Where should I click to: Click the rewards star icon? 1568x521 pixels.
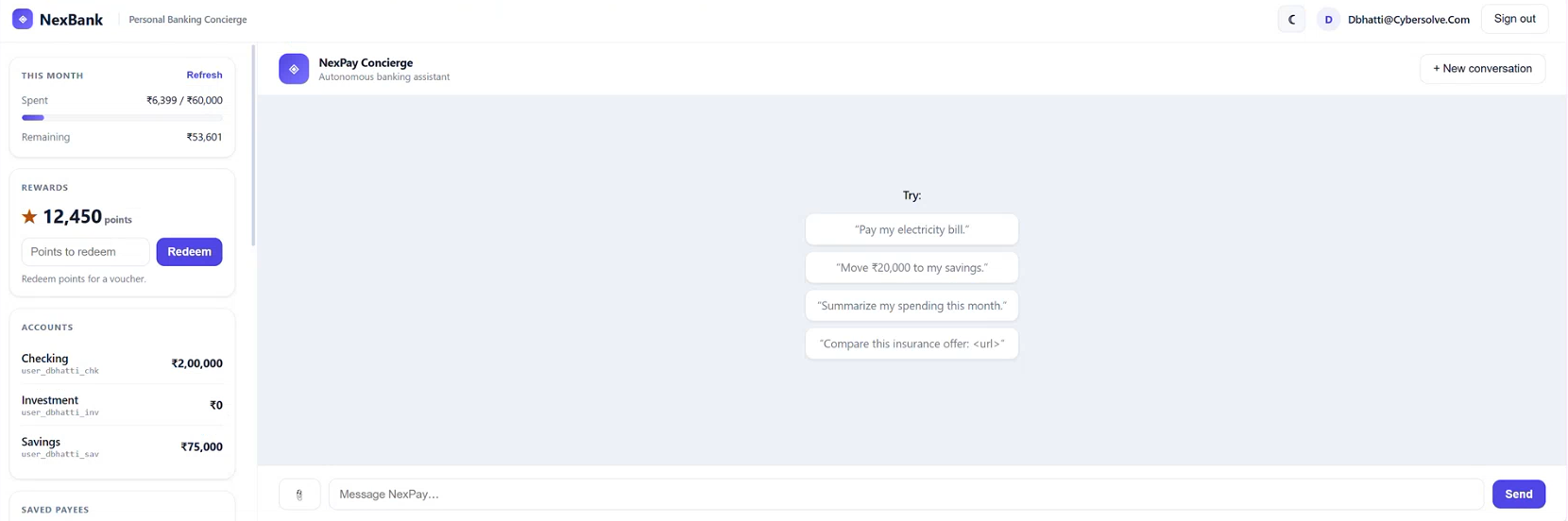29,217
